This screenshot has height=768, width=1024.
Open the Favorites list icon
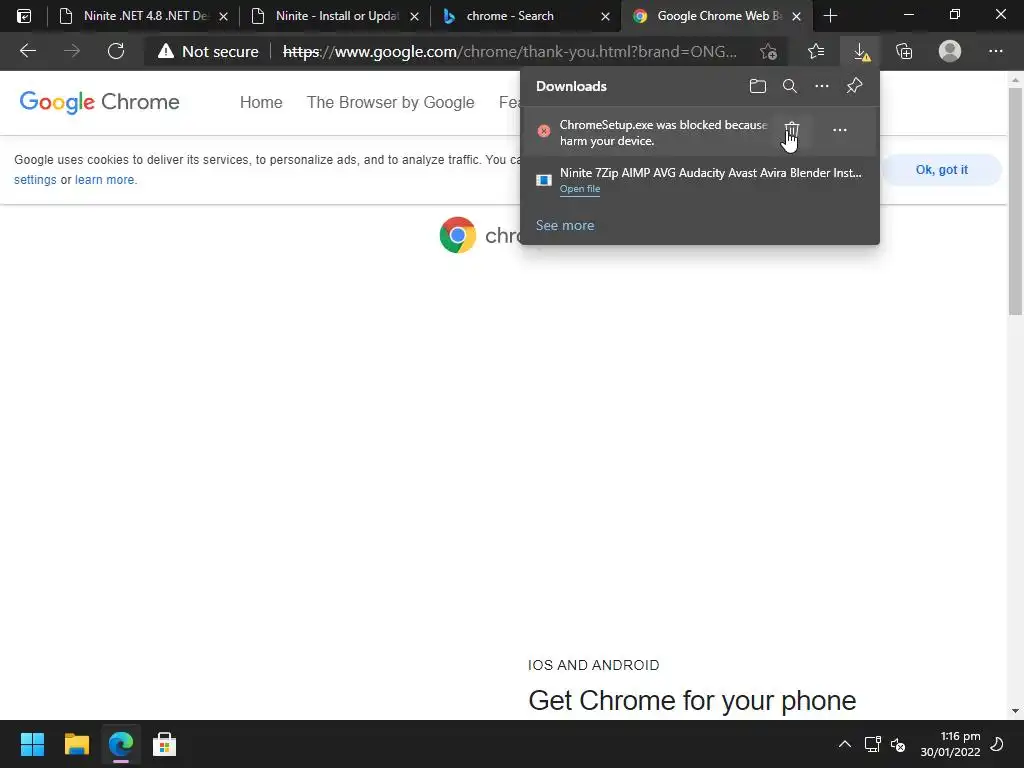point(816,51)
